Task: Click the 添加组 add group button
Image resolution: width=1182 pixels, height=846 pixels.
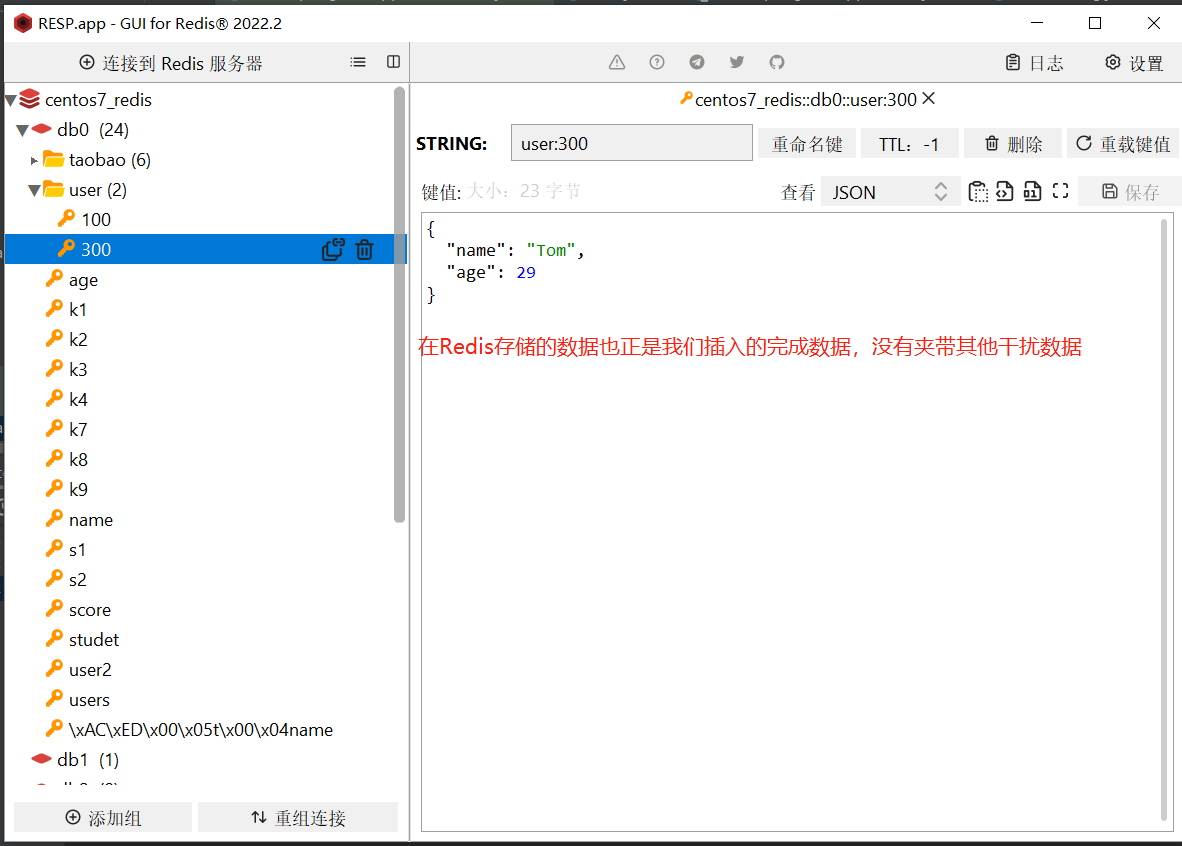Action: [x=103, y=817]
